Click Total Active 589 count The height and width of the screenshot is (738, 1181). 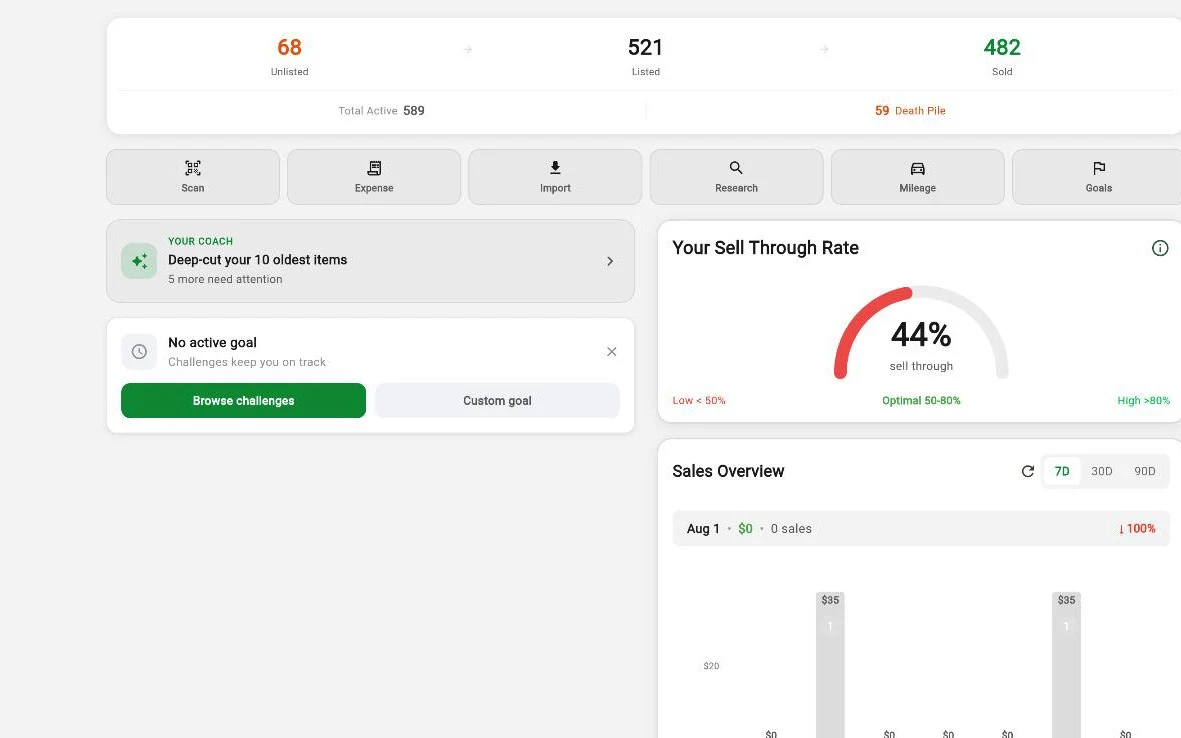[381, 111]
